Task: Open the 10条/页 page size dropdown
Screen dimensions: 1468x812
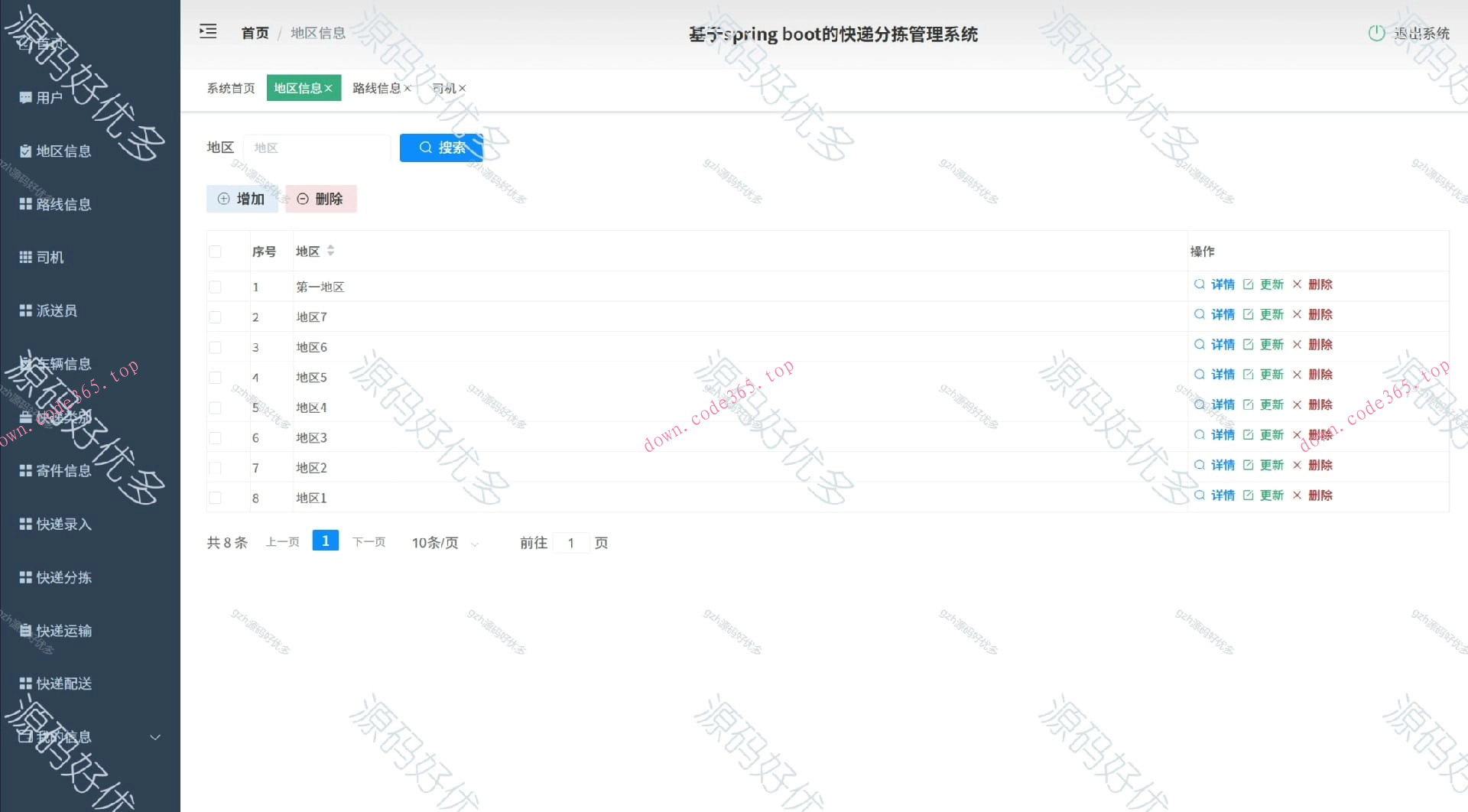Action: click(443, 543)
